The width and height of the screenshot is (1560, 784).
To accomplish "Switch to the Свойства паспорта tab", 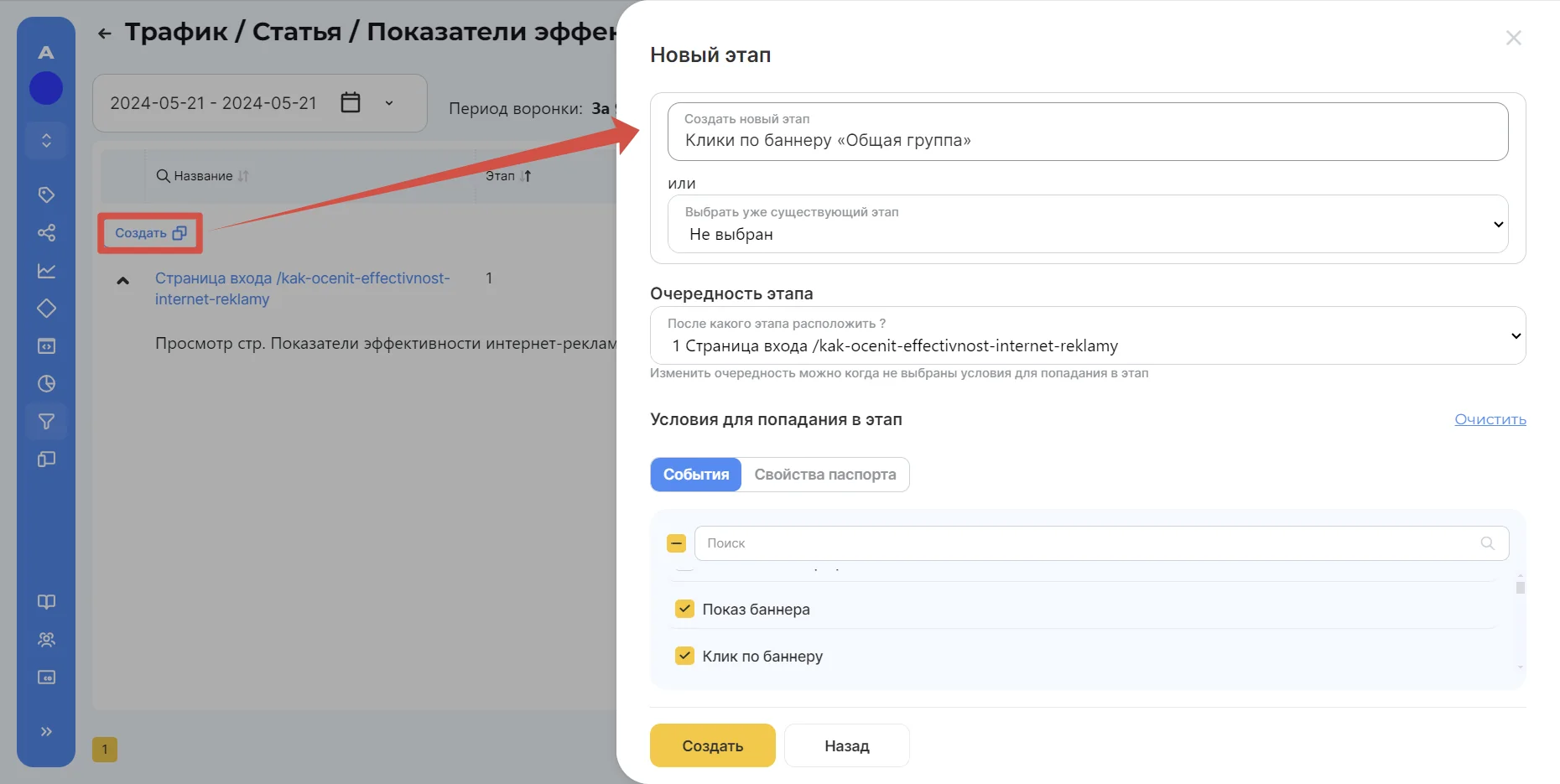I will (825, 475).
